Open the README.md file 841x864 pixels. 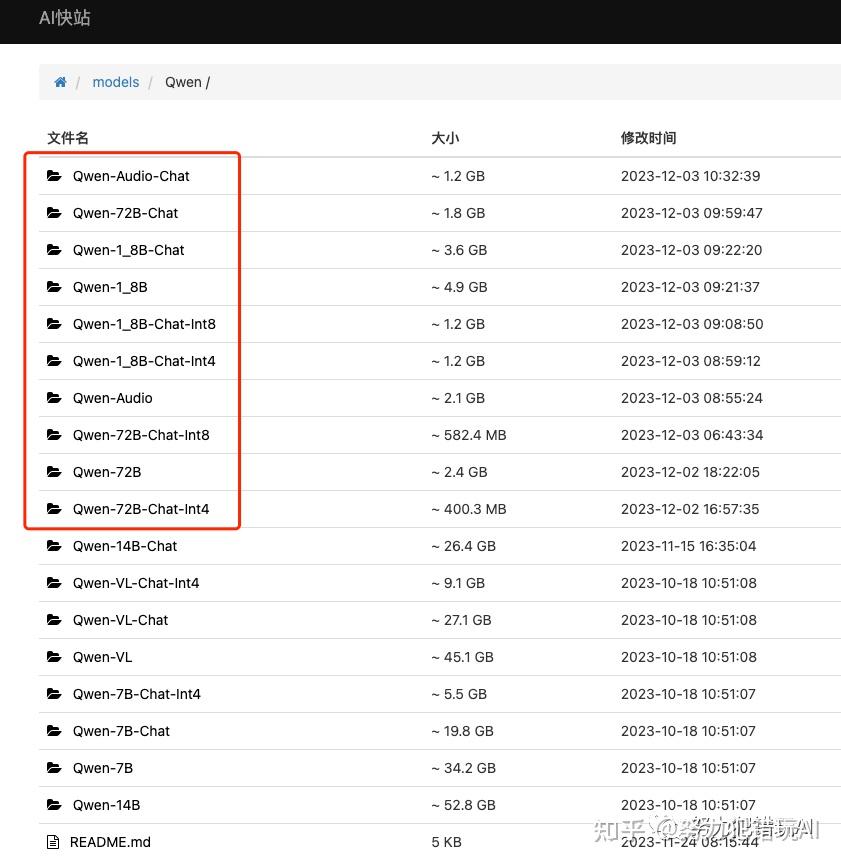[110, 841]
